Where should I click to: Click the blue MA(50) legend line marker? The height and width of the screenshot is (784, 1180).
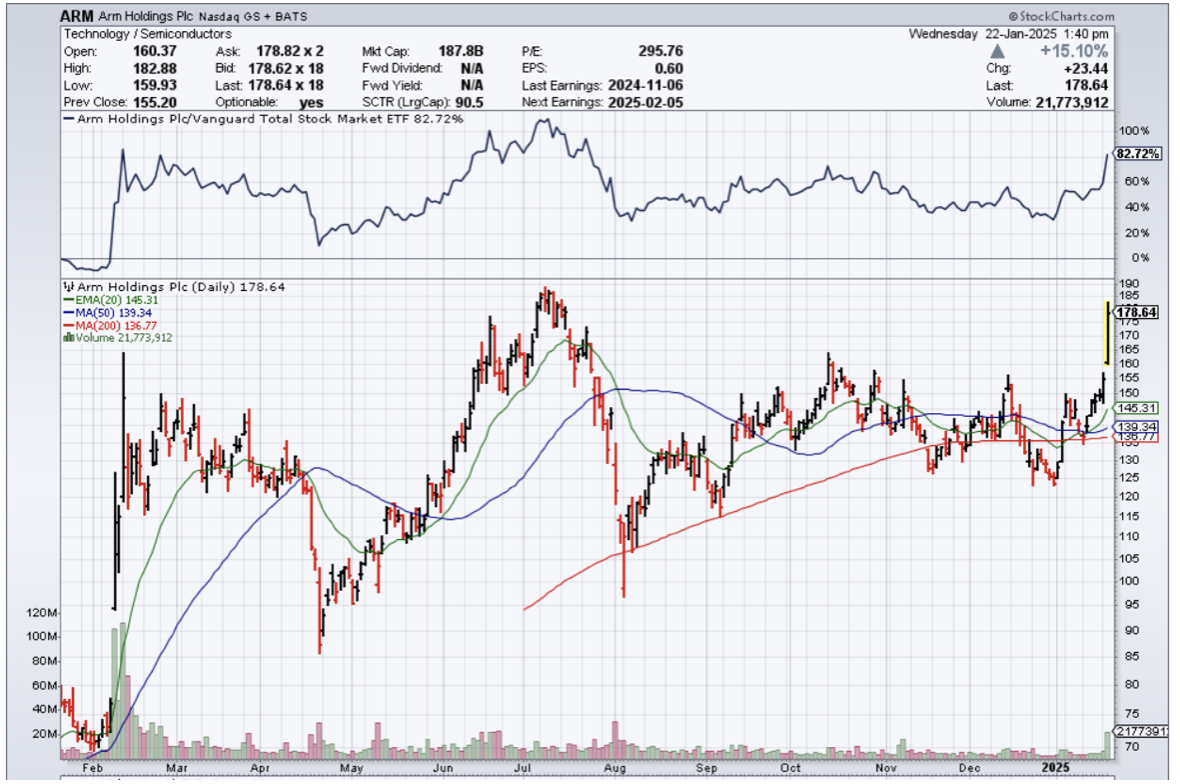(68, 313)
